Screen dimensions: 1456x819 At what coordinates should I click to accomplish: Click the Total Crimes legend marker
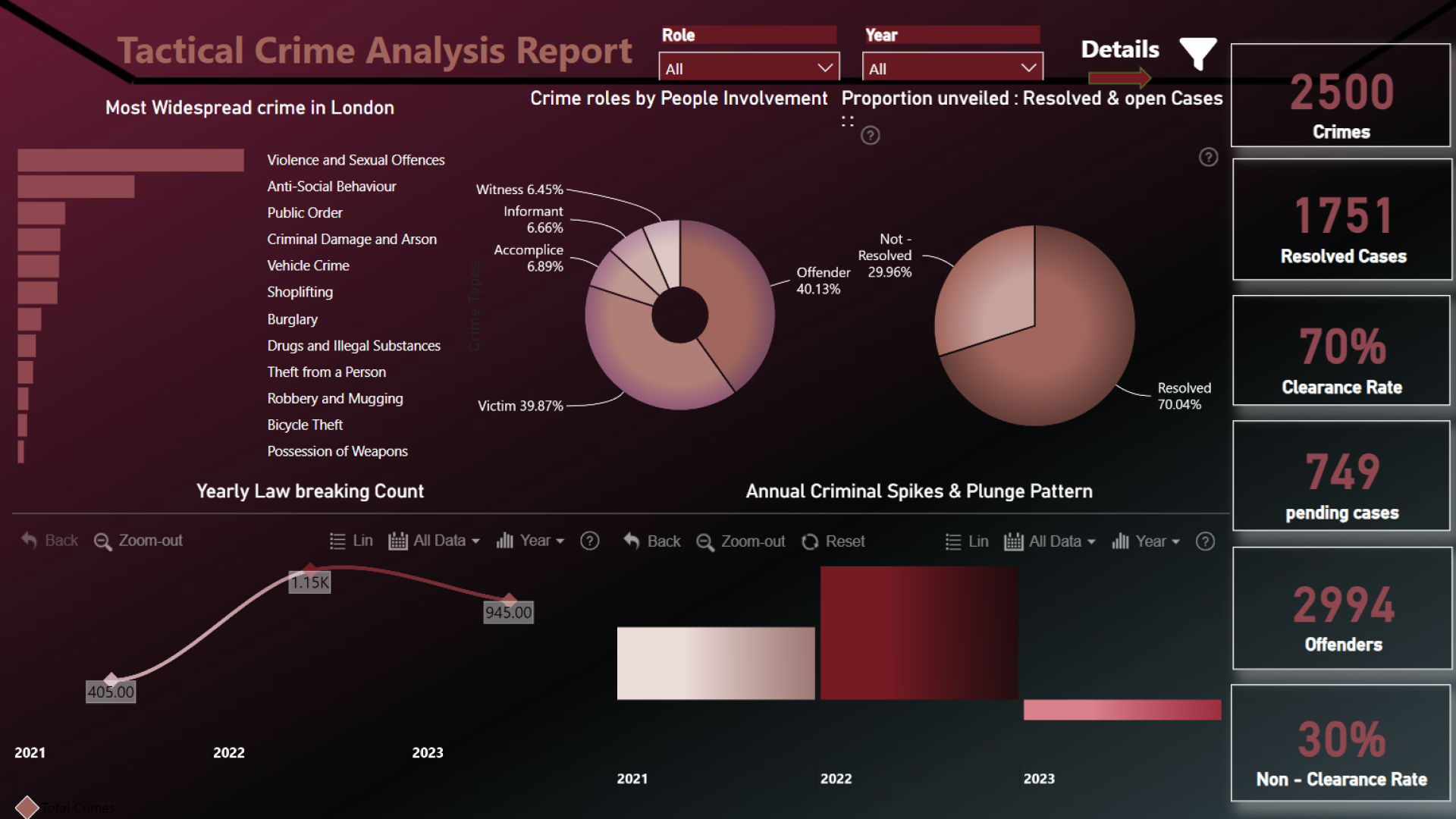(x=27, y=808)
